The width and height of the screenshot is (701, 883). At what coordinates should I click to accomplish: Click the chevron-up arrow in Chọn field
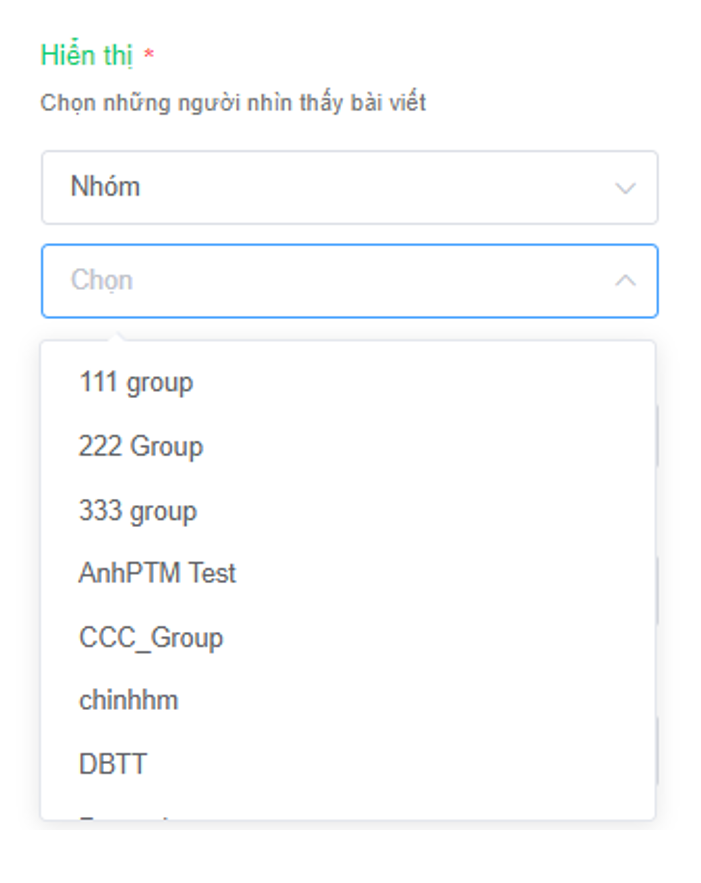625,281
